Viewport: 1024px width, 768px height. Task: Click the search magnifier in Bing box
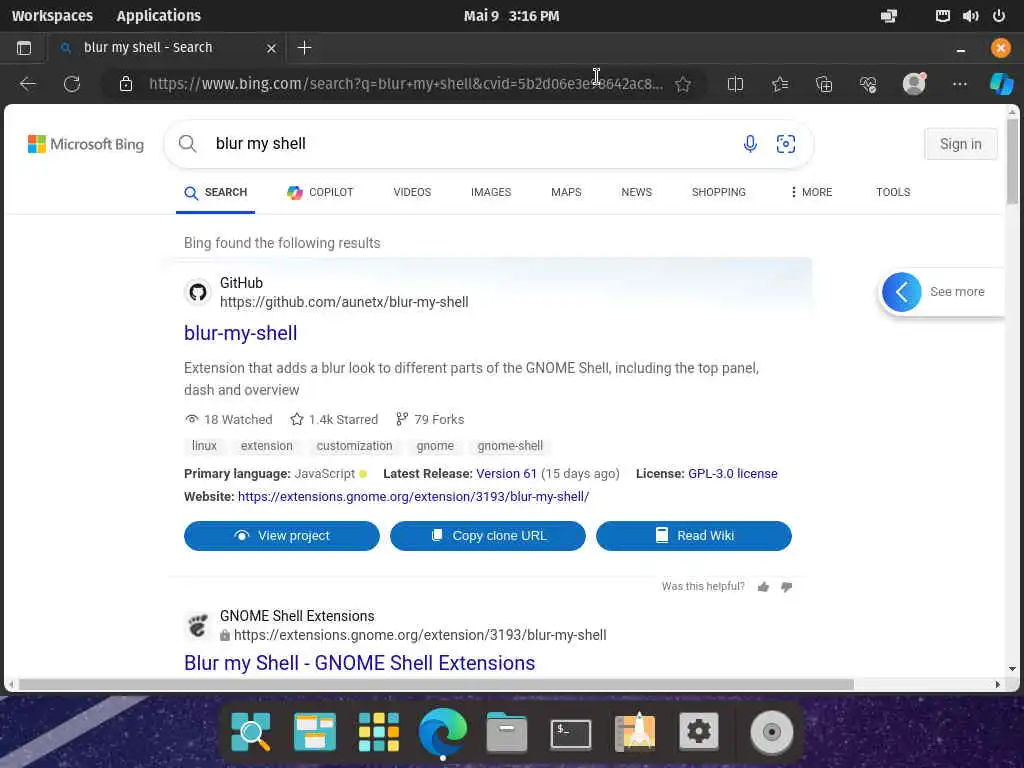(187, 144)
